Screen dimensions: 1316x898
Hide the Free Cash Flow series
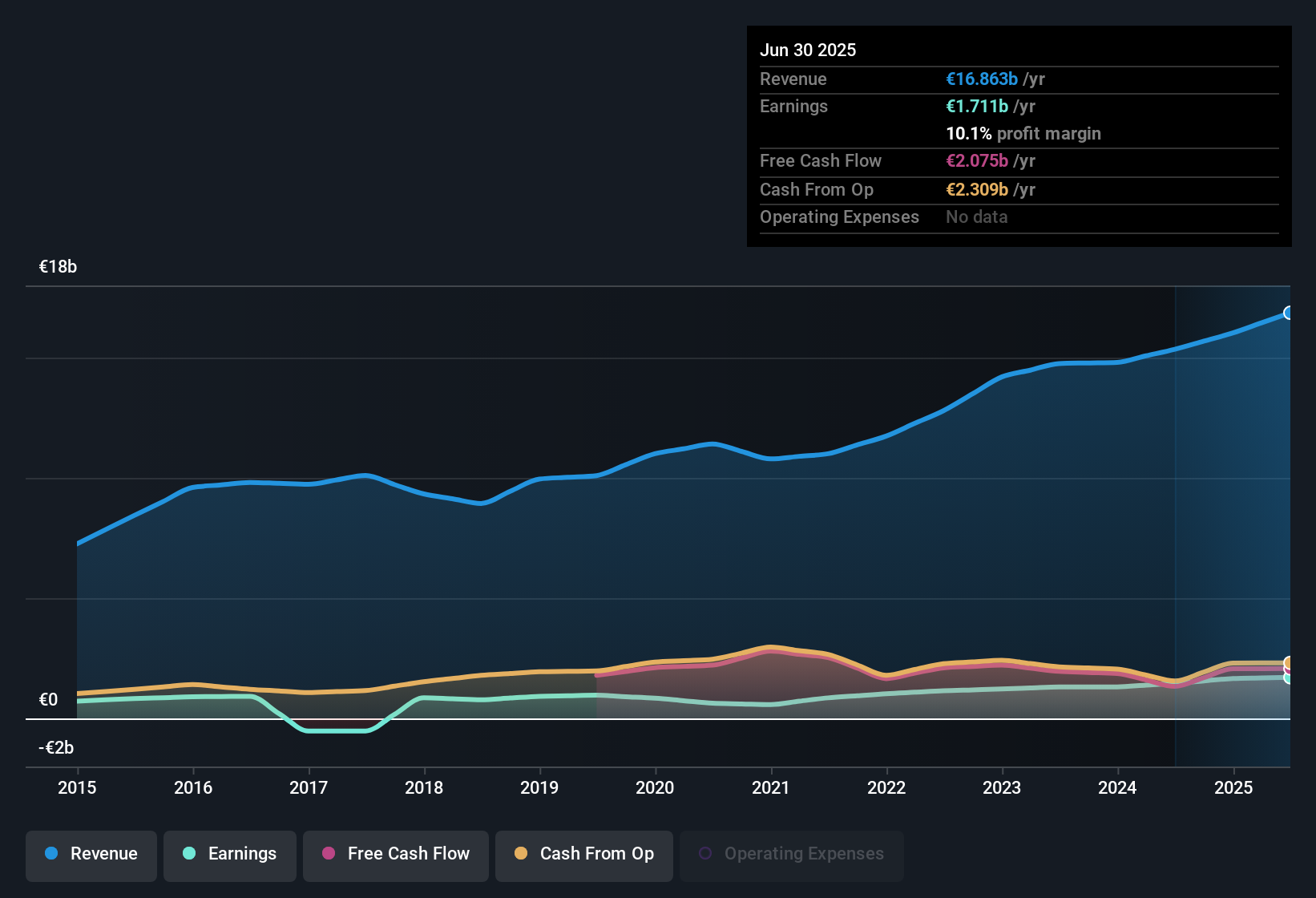pos(396,854)
